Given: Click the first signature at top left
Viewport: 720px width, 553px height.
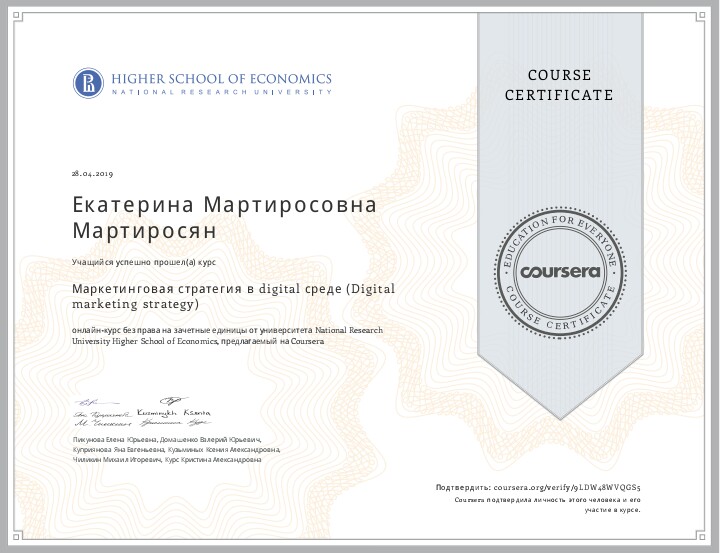Looking at the screenshot, I should click(x=84, y=401).
